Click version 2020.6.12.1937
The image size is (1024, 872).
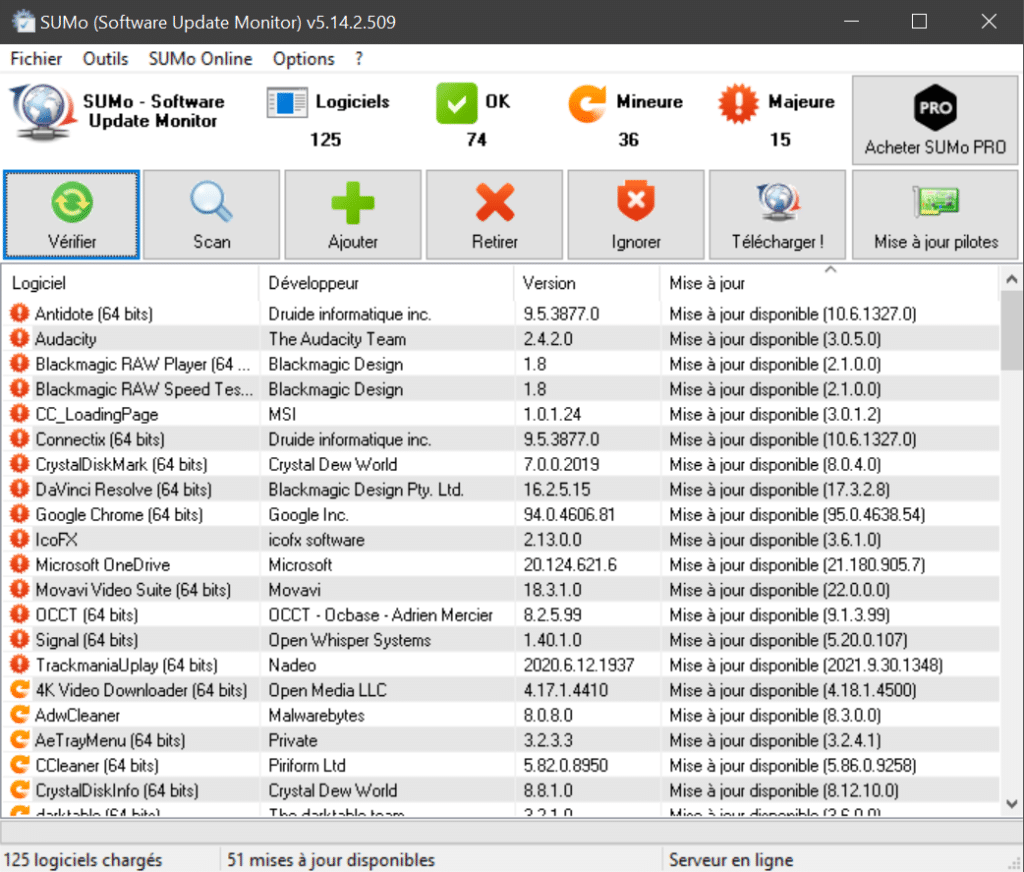click(x=579, y=665)
